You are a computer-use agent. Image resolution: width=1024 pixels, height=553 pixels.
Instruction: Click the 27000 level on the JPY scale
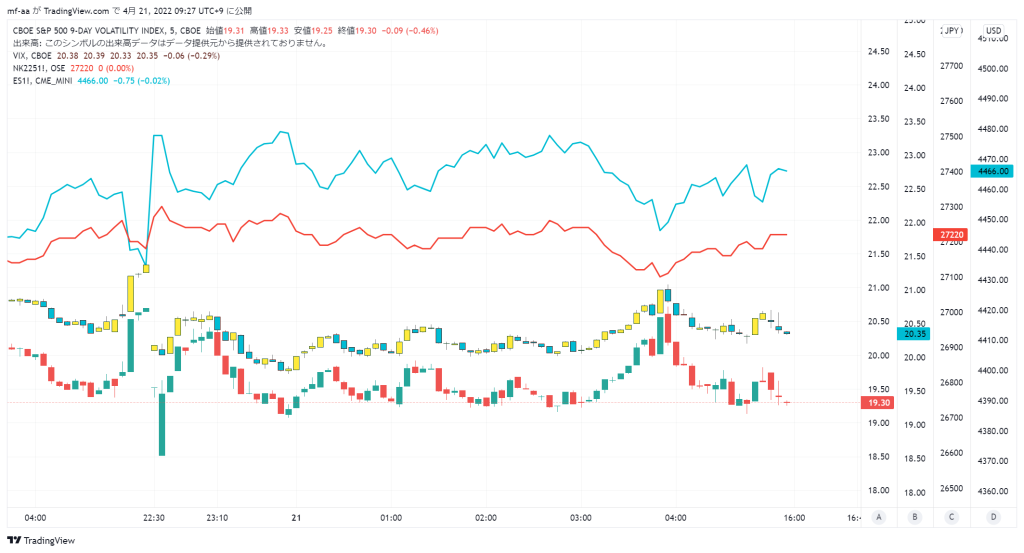[x=952, y=312]
